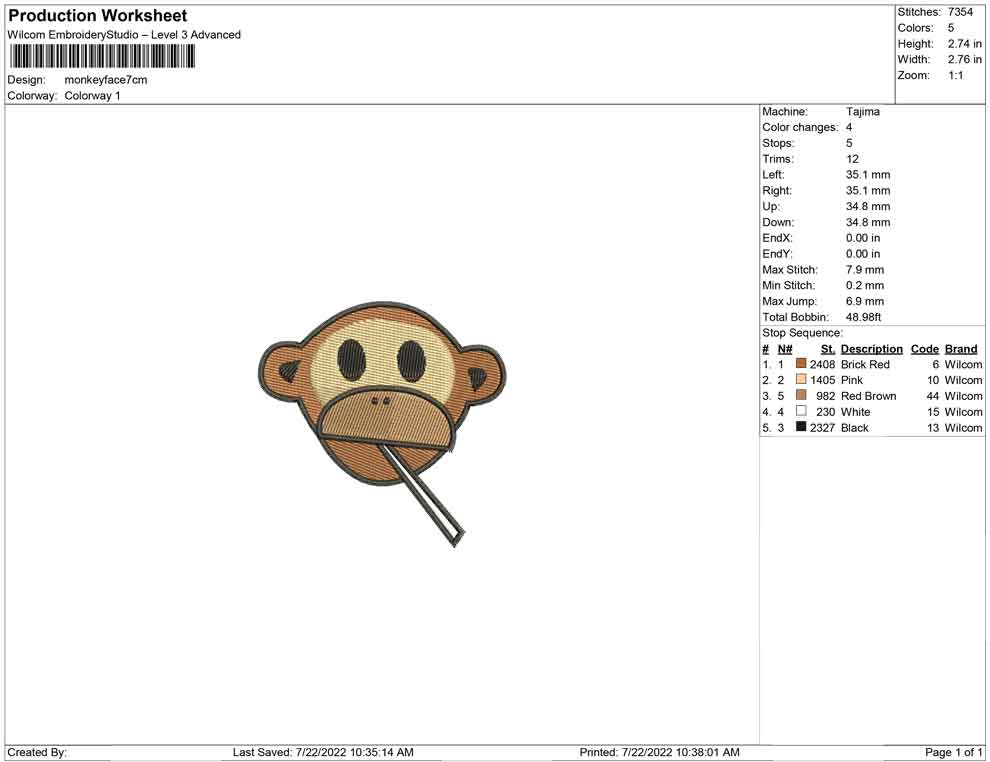The image size is (990, 762).
Task: Select the White thread color swatch
Action: coord(801,412)
